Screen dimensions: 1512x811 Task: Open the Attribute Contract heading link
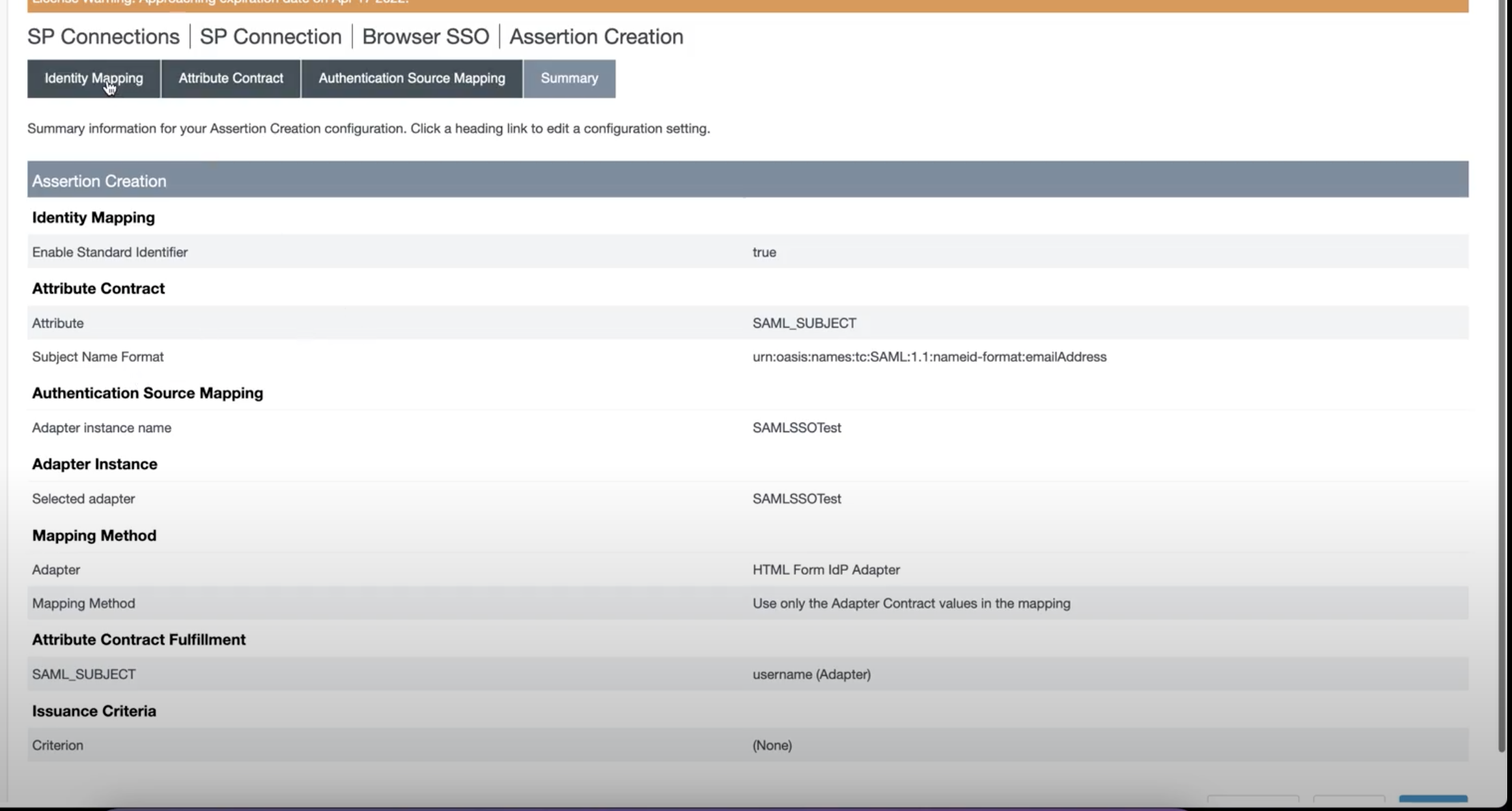(98, 288)
